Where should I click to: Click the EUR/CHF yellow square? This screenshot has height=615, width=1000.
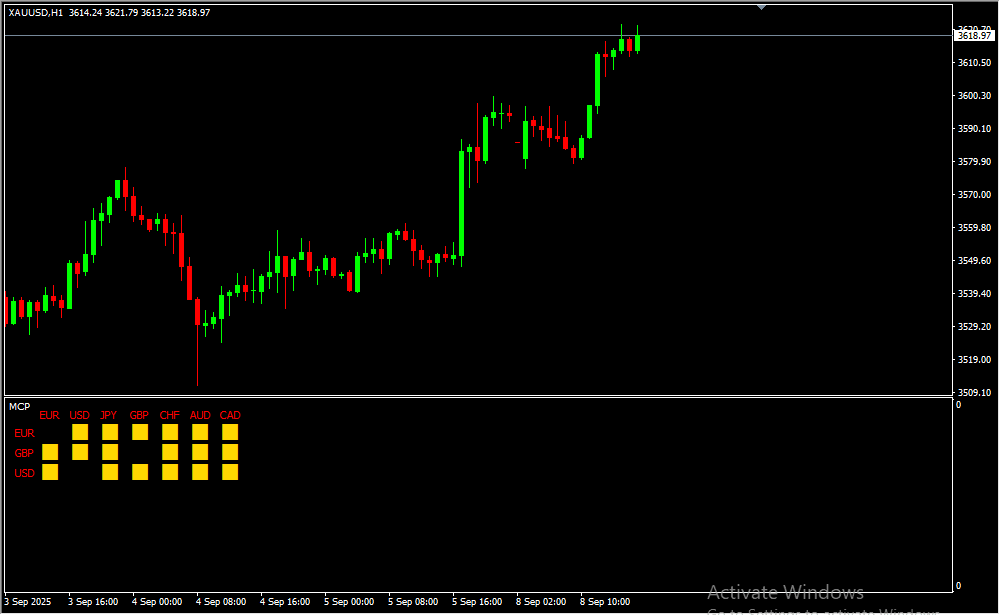tap(170, 432)
